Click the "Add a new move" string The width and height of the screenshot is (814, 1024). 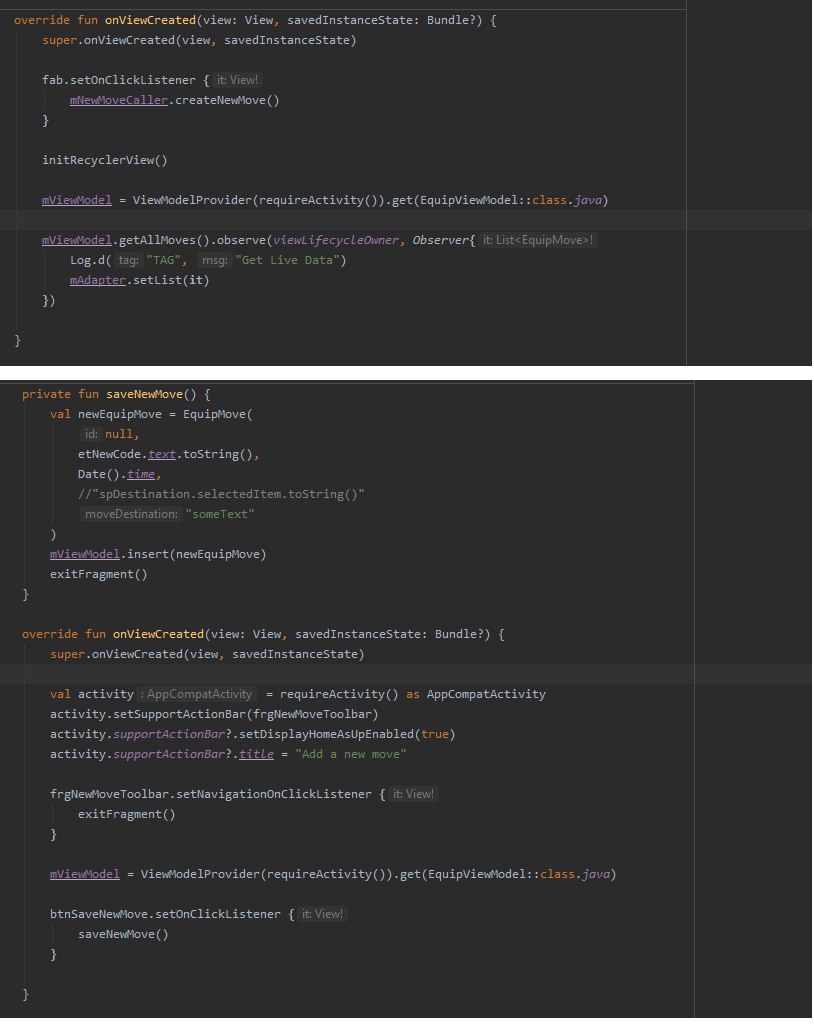pos(350,754)
